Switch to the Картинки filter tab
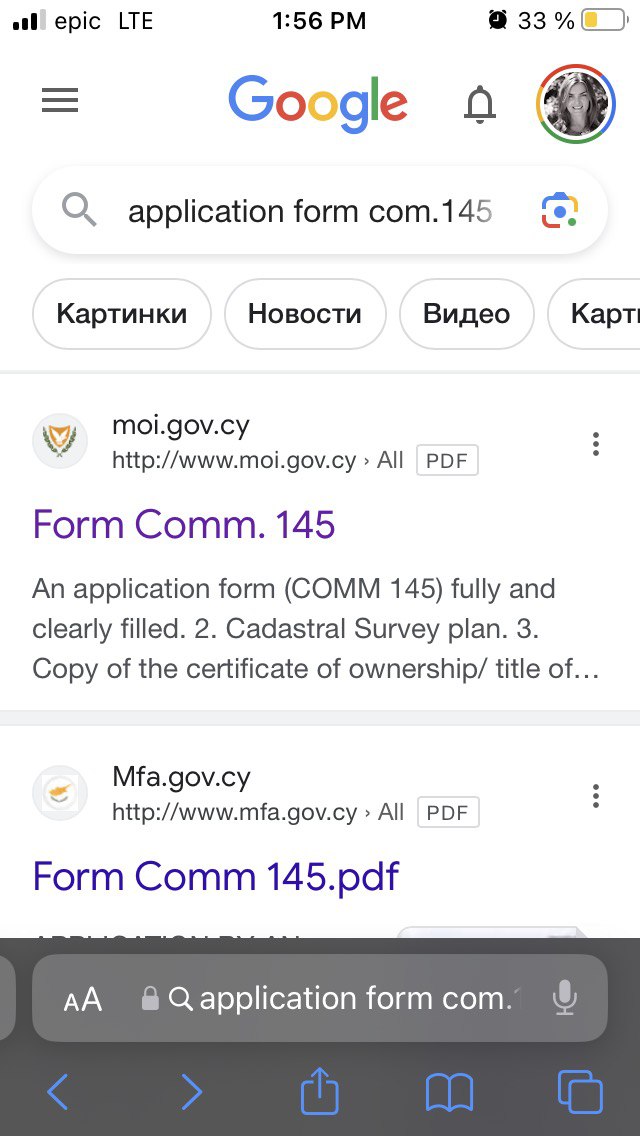The width and height of the screenshot is (640, 1136). (122, 314)
